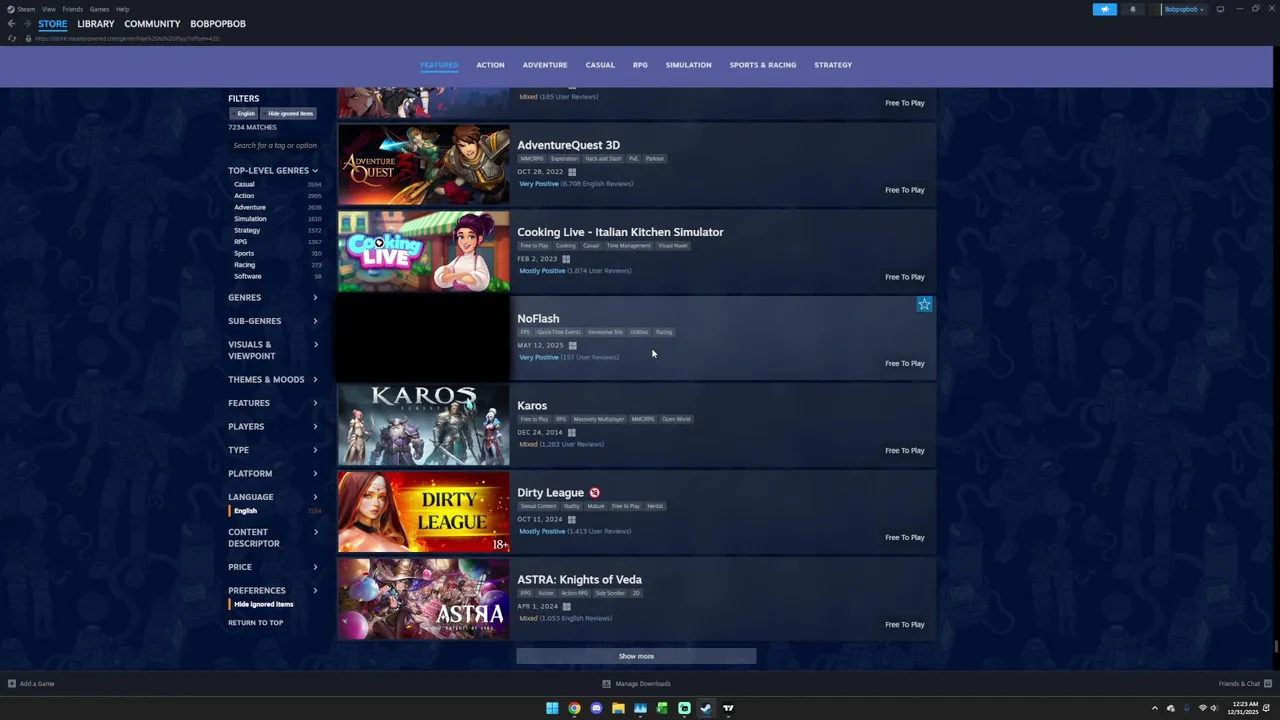Reload the store page

(x=11, y=38)
